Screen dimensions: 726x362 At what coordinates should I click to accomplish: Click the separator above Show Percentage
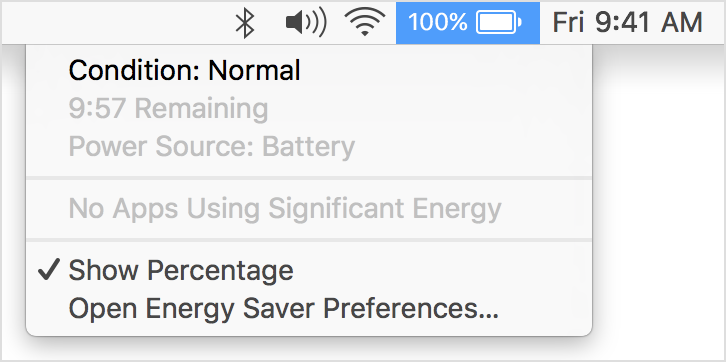[309, 239]
